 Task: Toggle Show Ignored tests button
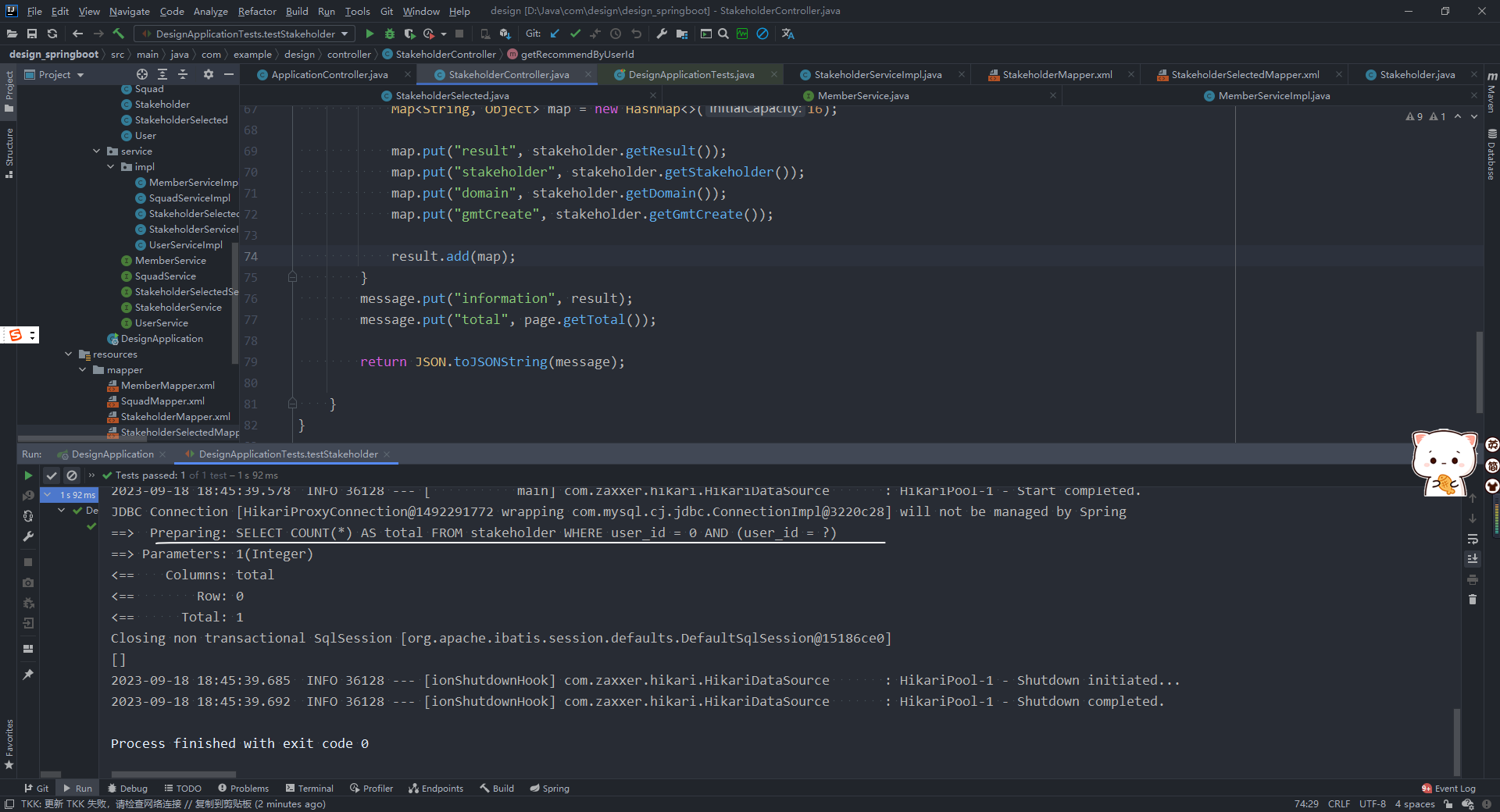(72, 475)
